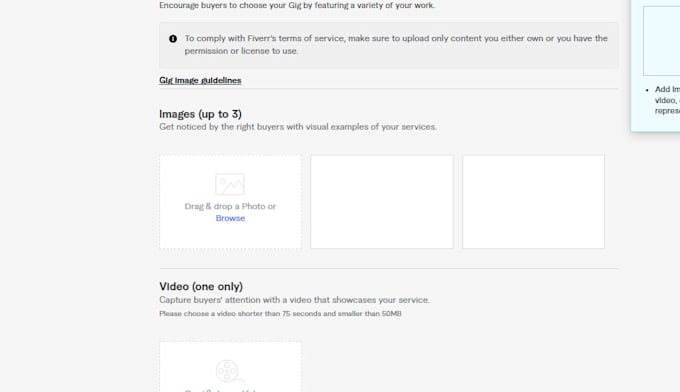Select the third empty image slot
680x392 pixels.
533,202
